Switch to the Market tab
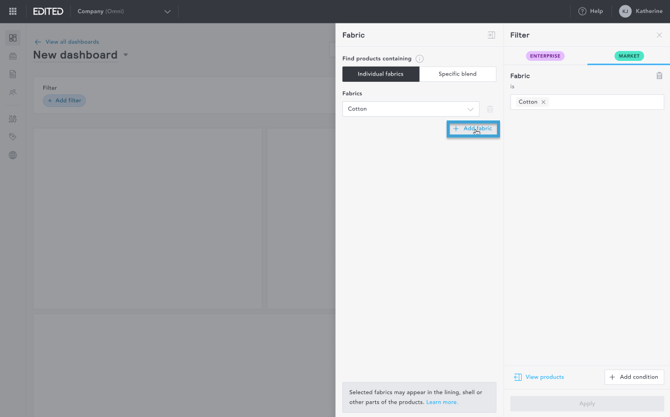The image size is (670, 417). [x=629, y=56]
